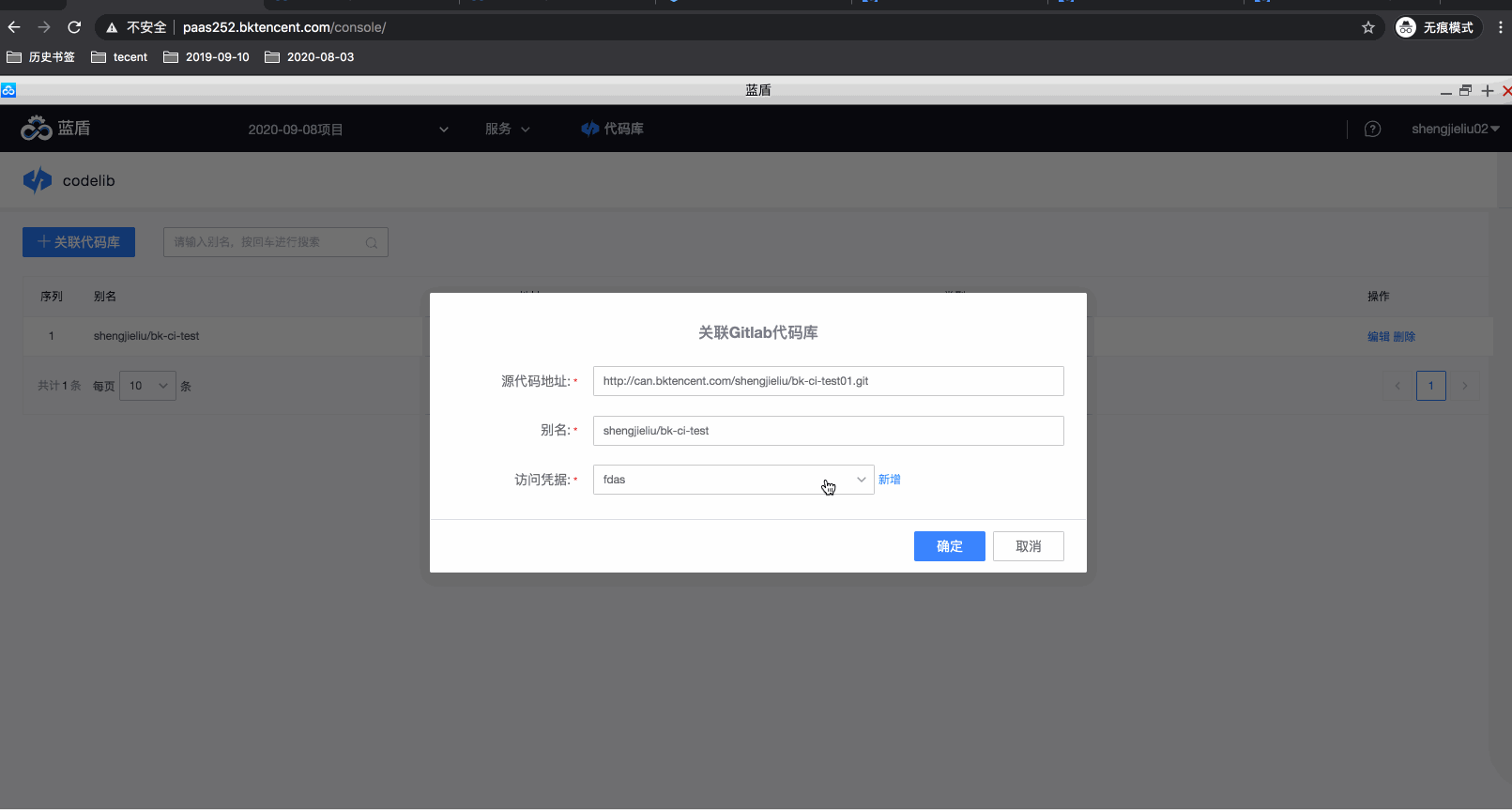
Task: Click the browser back arrow
Action: tap(14, 27)
